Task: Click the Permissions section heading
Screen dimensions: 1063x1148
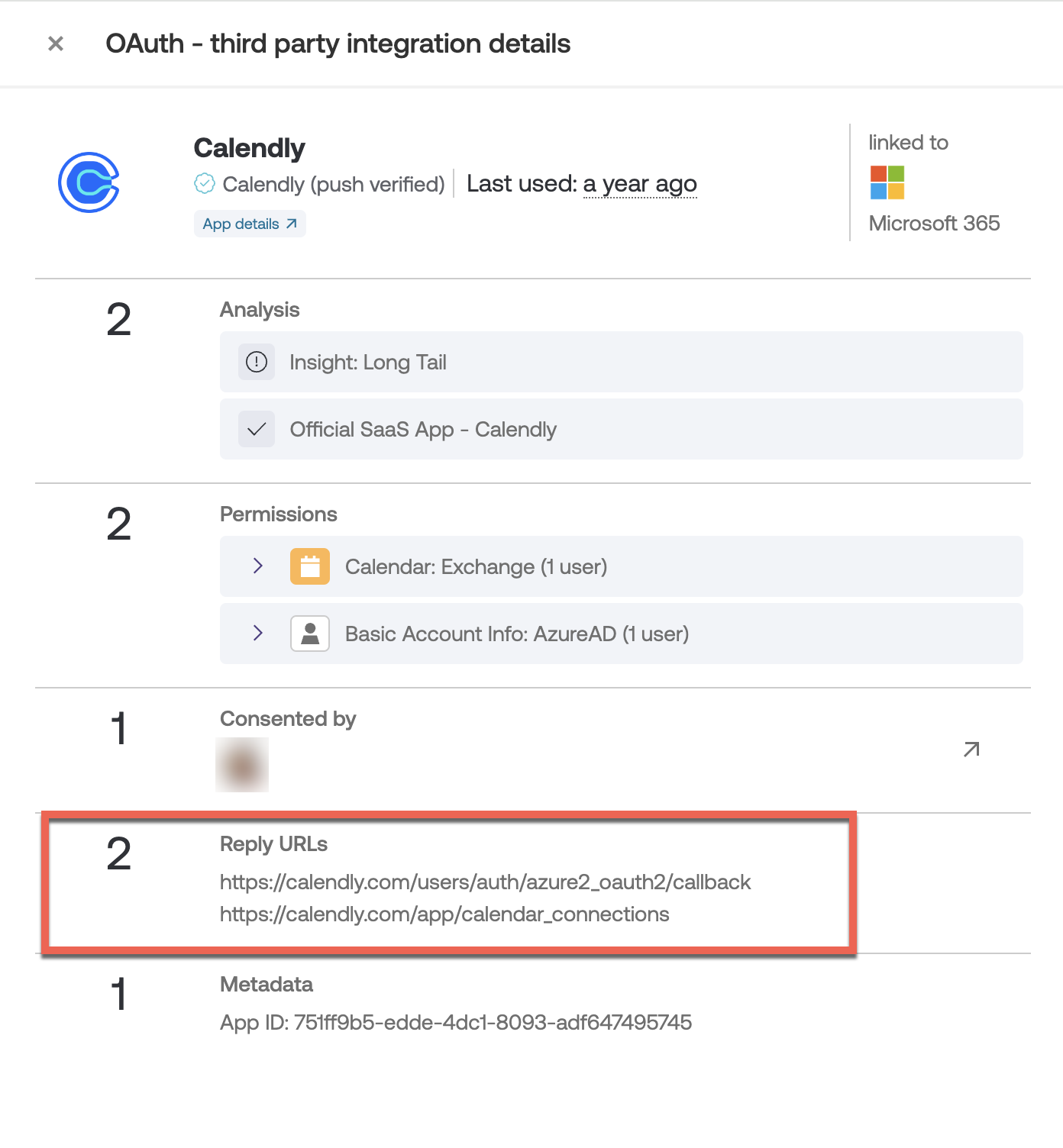Action: point(279,514)
